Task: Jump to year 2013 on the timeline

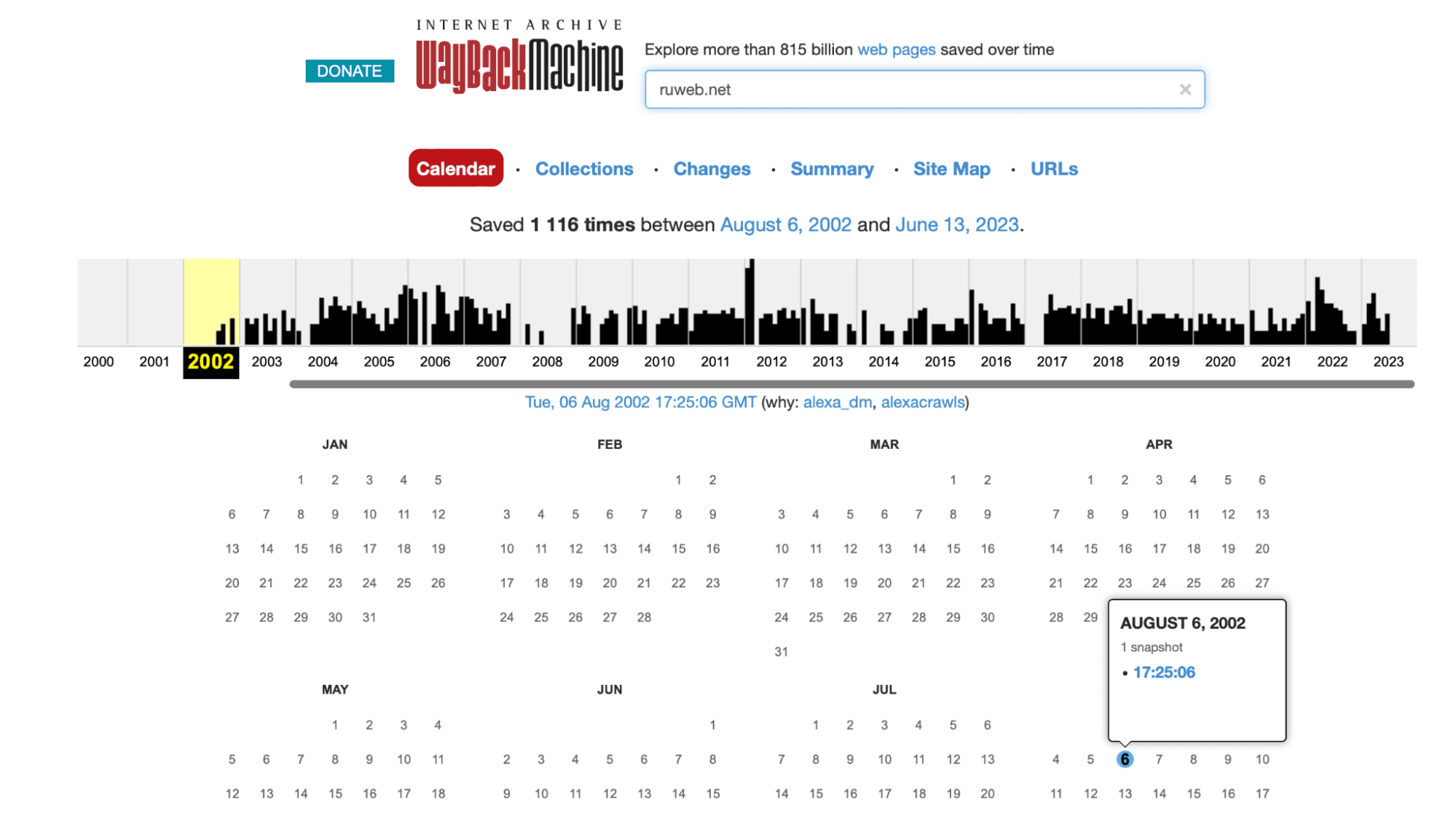Action: coord(827,361)
